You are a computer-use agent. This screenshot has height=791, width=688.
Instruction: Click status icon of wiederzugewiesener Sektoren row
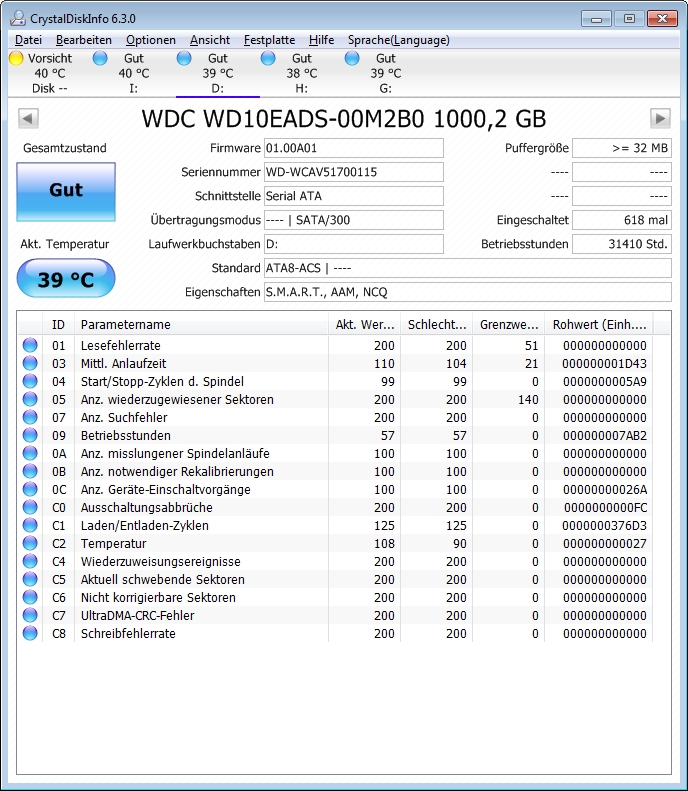click(x=30, y=399)
